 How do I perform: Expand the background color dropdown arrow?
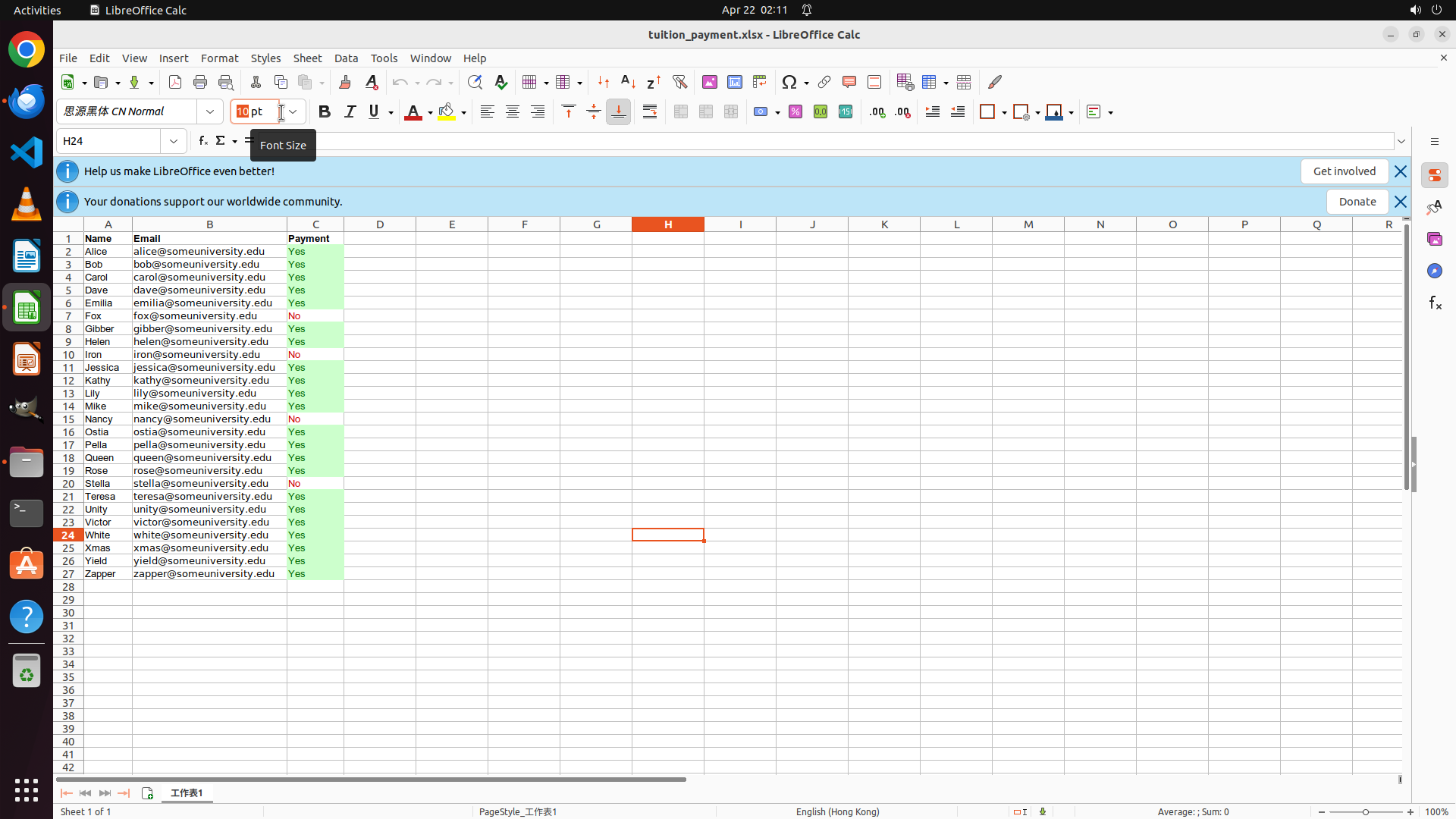pos(463,112)
